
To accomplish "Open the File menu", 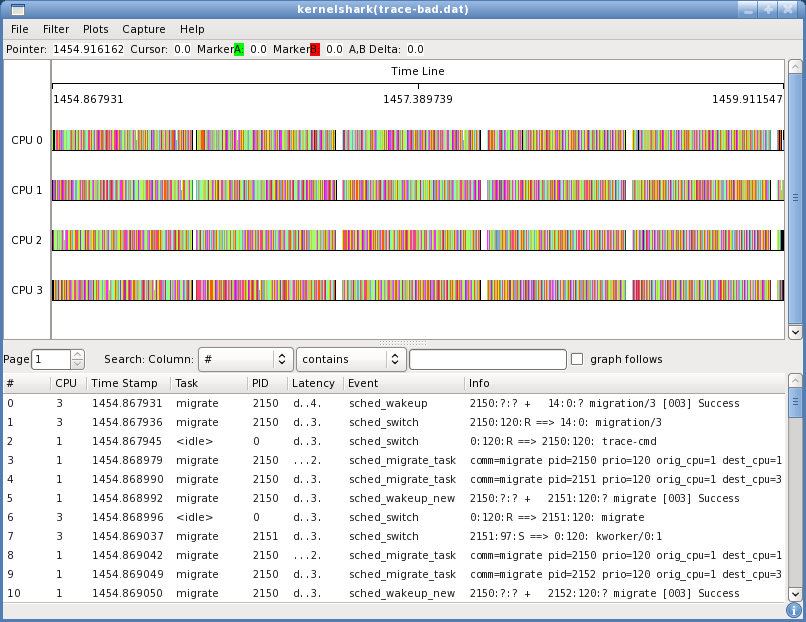I will click(20, 30).
